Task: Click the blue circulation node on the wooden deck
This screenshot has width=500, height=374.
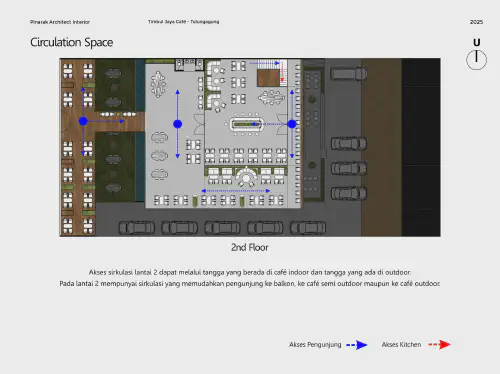Action: tap(83, 121)
